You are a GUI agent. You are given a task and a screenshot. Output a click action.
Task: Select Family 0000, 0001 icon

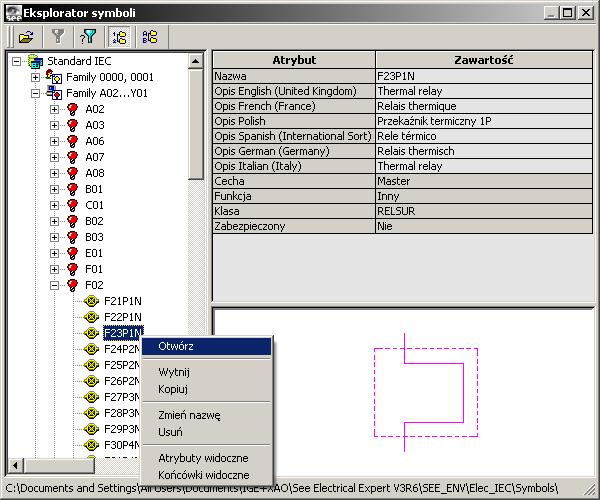[54, 77]
